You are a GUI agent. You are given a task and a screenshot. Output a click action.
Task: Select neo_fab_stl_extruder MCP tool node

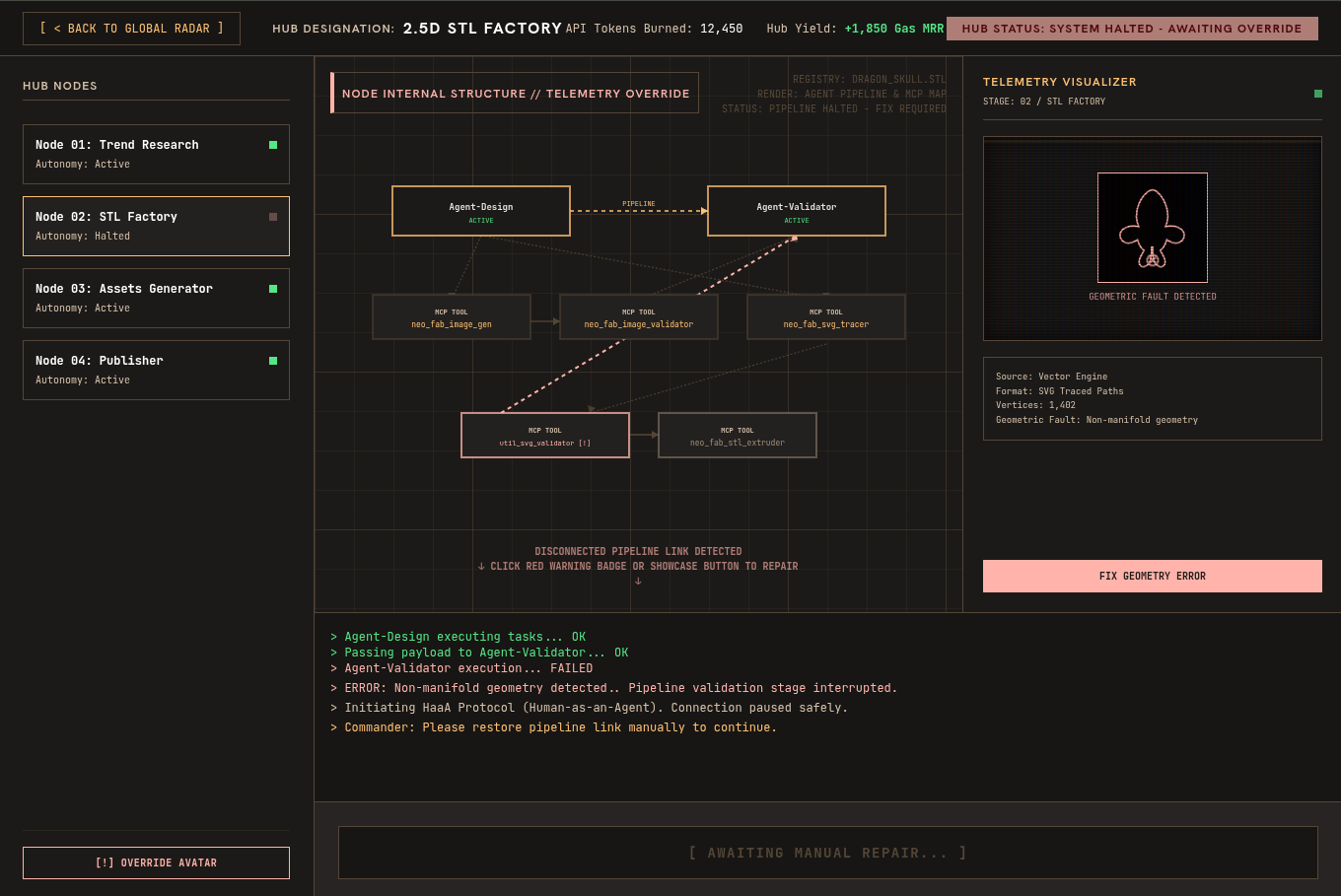(738, 436)
